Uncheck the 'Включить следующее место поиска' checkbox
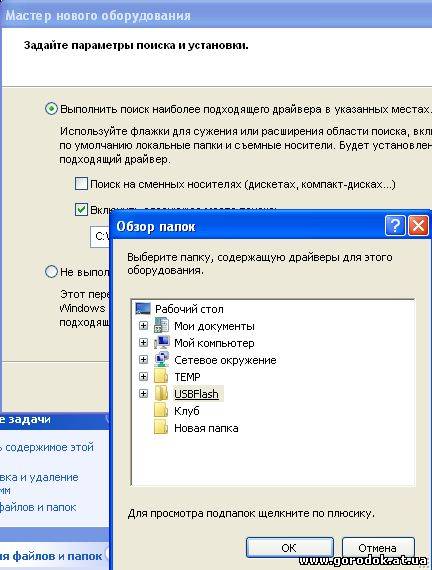Image resolution: width=432 pixels, height=570 pixels. point(81,209)
